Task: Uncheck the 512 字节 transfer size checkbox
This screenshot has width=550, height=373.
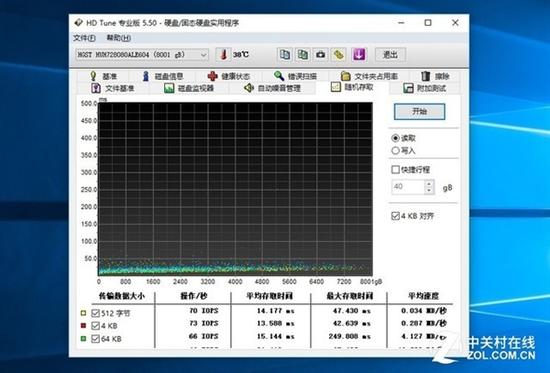Action: pos(95,313)
